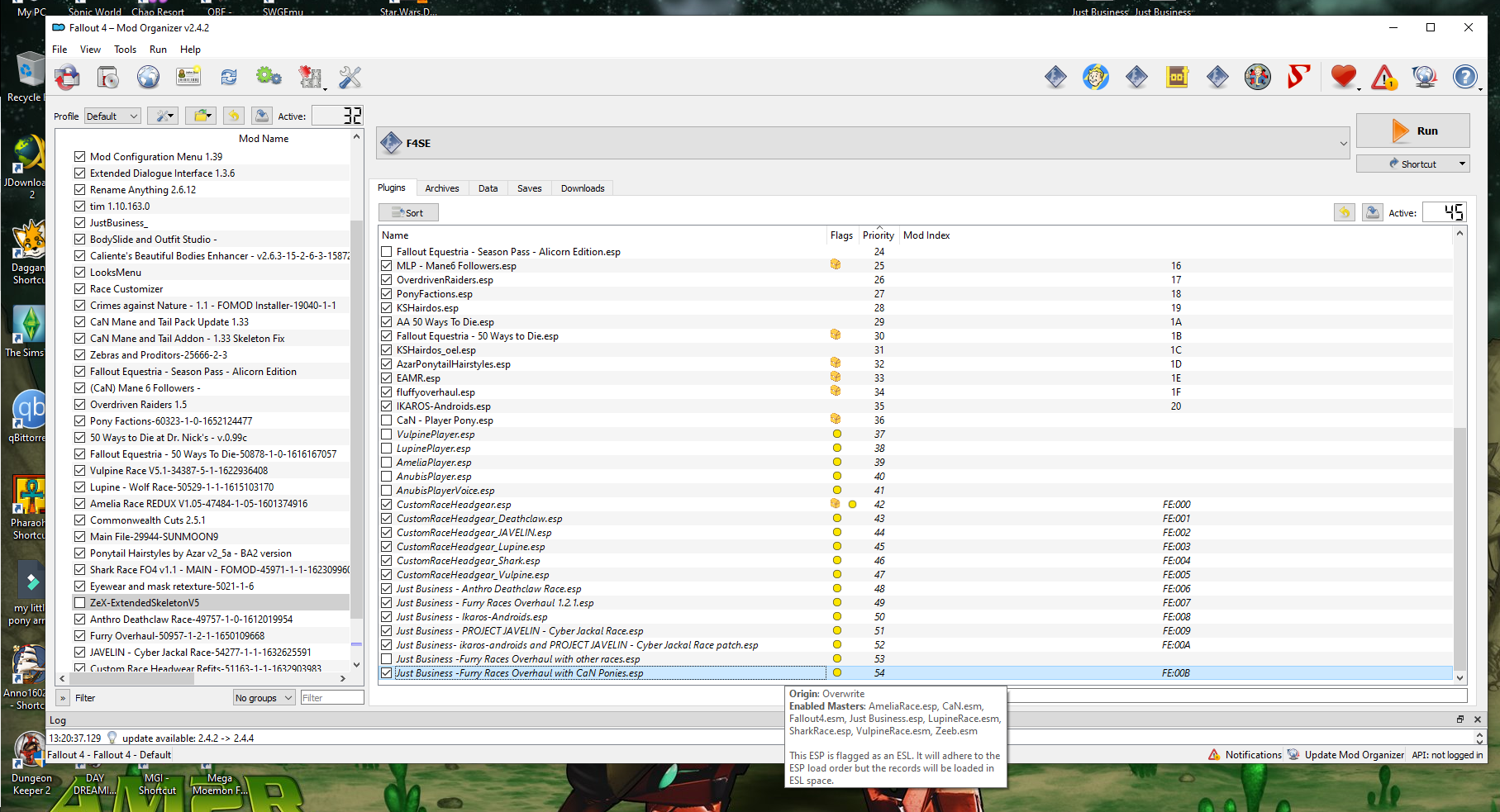Sort plugins by Priority column header
Image resolution: width=1500 pixels, height=812 pixels.
coord(879,235)
